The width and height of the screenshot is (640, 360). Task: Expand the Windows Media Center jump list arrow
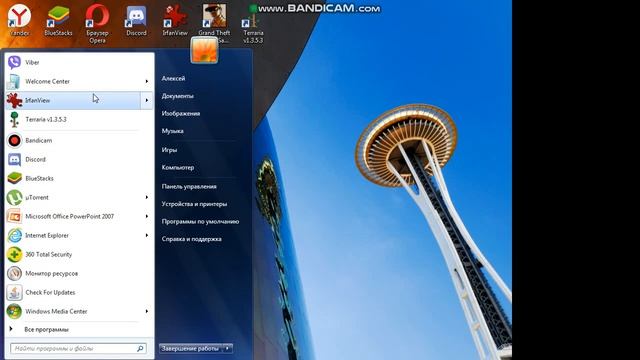[147, 311]
